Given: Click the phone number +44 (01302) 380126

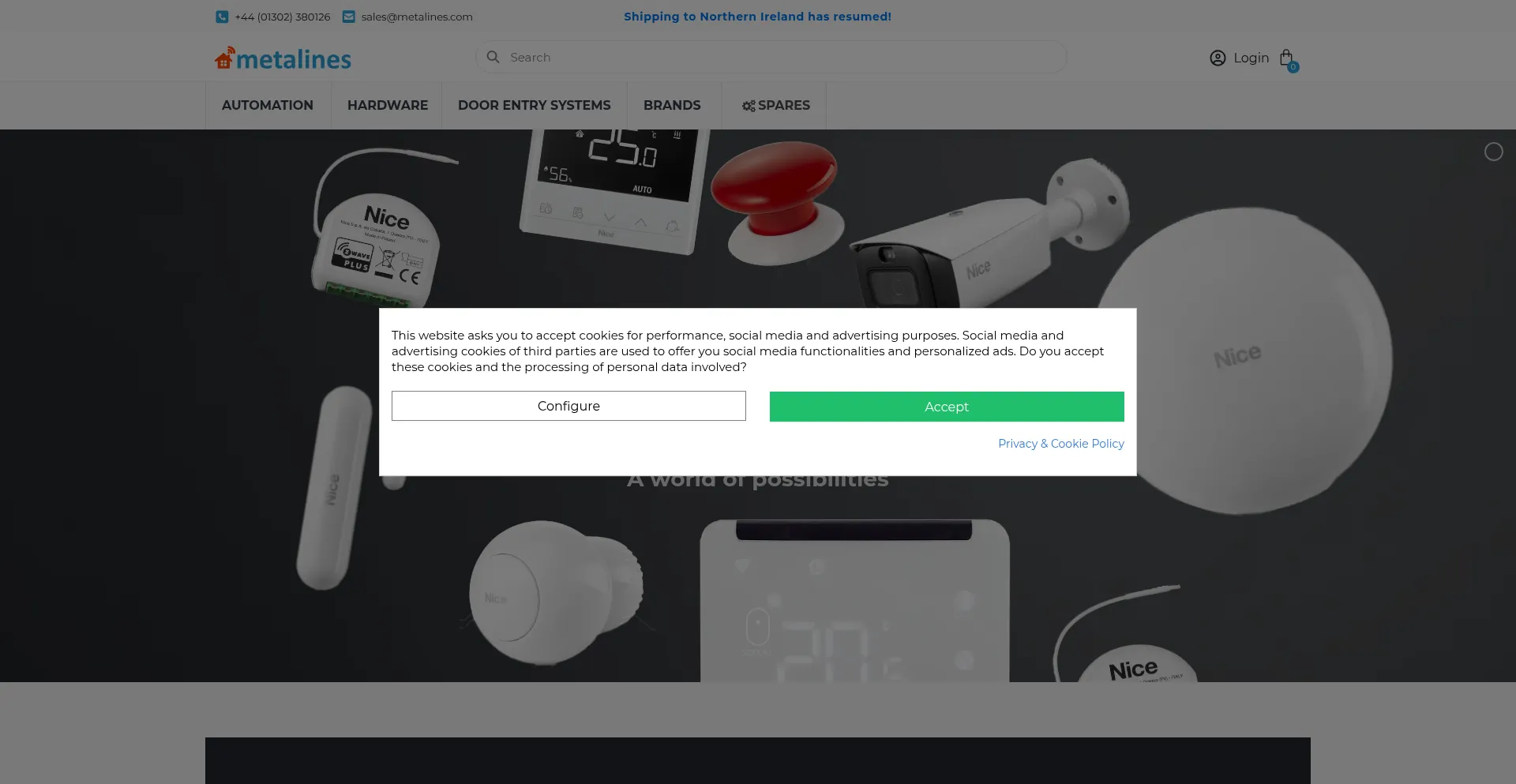Looking at the screenshot, I should coord(282,17).
